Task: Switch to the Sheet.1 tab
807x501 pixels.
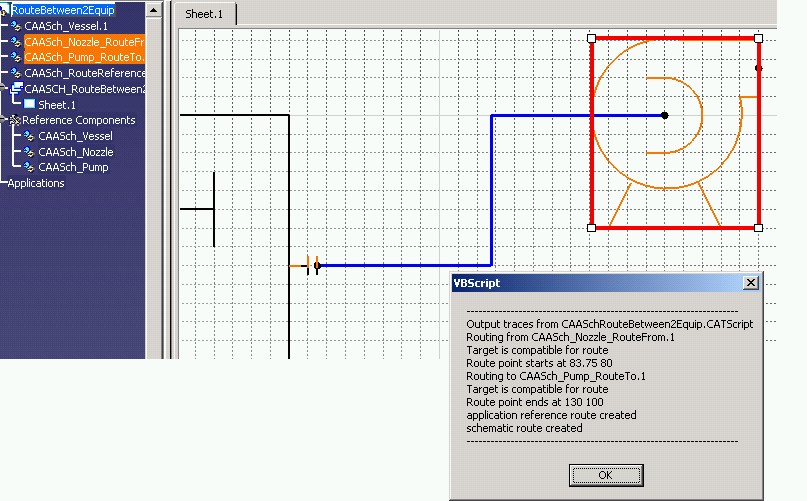Action: [206, 14]
